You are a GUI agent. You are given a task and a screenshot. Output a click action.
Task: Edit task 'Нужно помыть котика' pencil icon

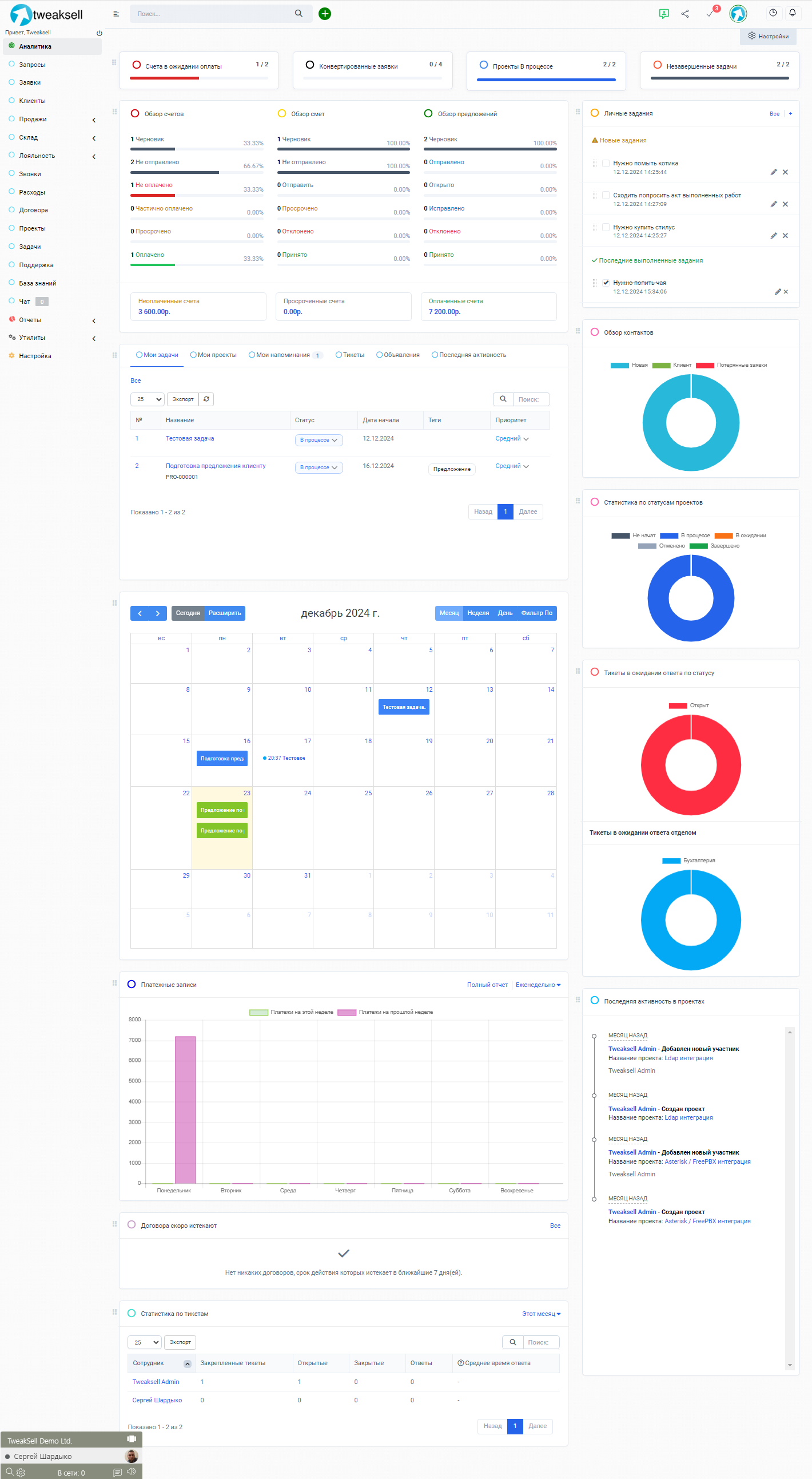click(773, 172)
